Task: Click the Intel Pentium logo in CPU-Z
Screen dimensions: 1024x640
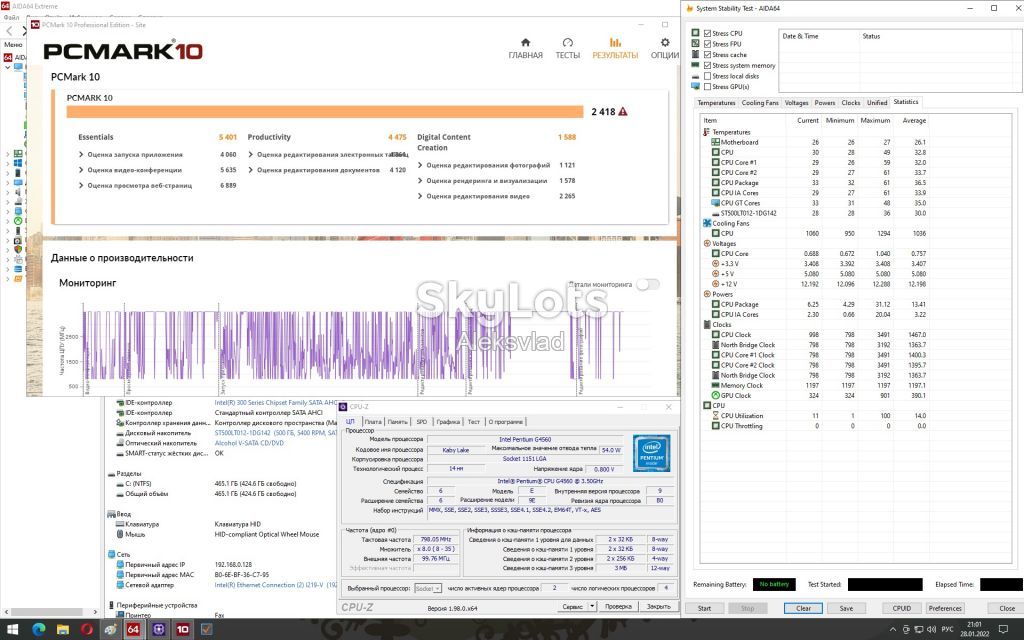Action: click(x=651, y=453)
